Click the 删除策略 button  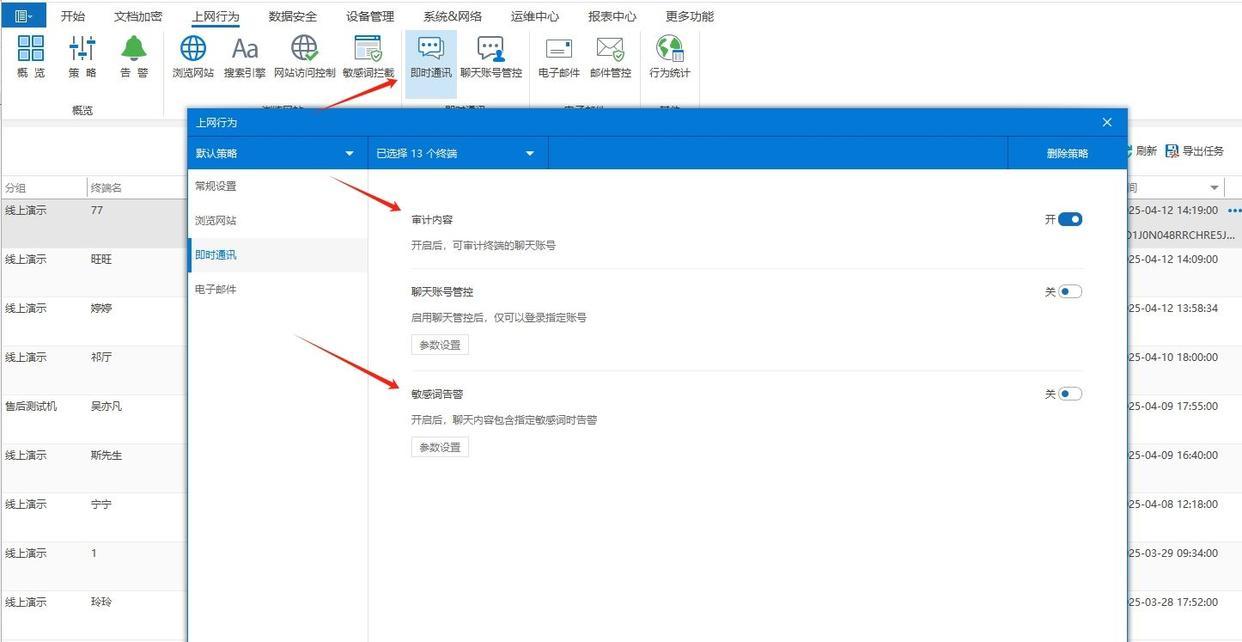1067,153
